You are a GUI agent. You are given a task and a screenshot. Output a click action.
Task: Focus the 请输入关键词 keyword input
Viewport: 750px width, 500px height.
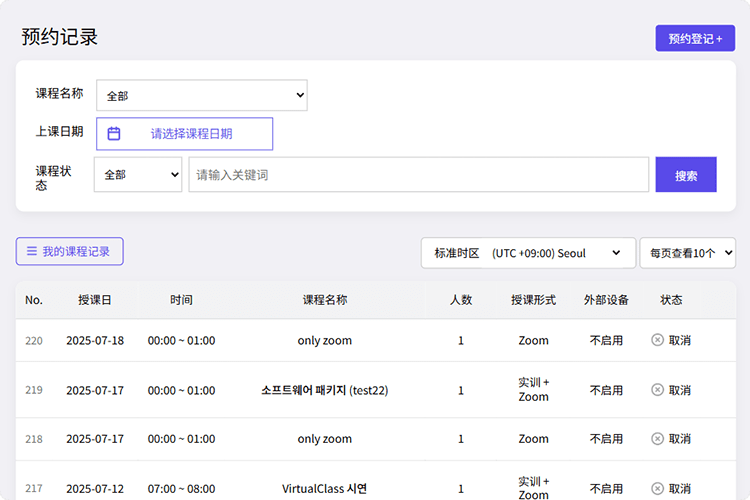tap(419, 175)
